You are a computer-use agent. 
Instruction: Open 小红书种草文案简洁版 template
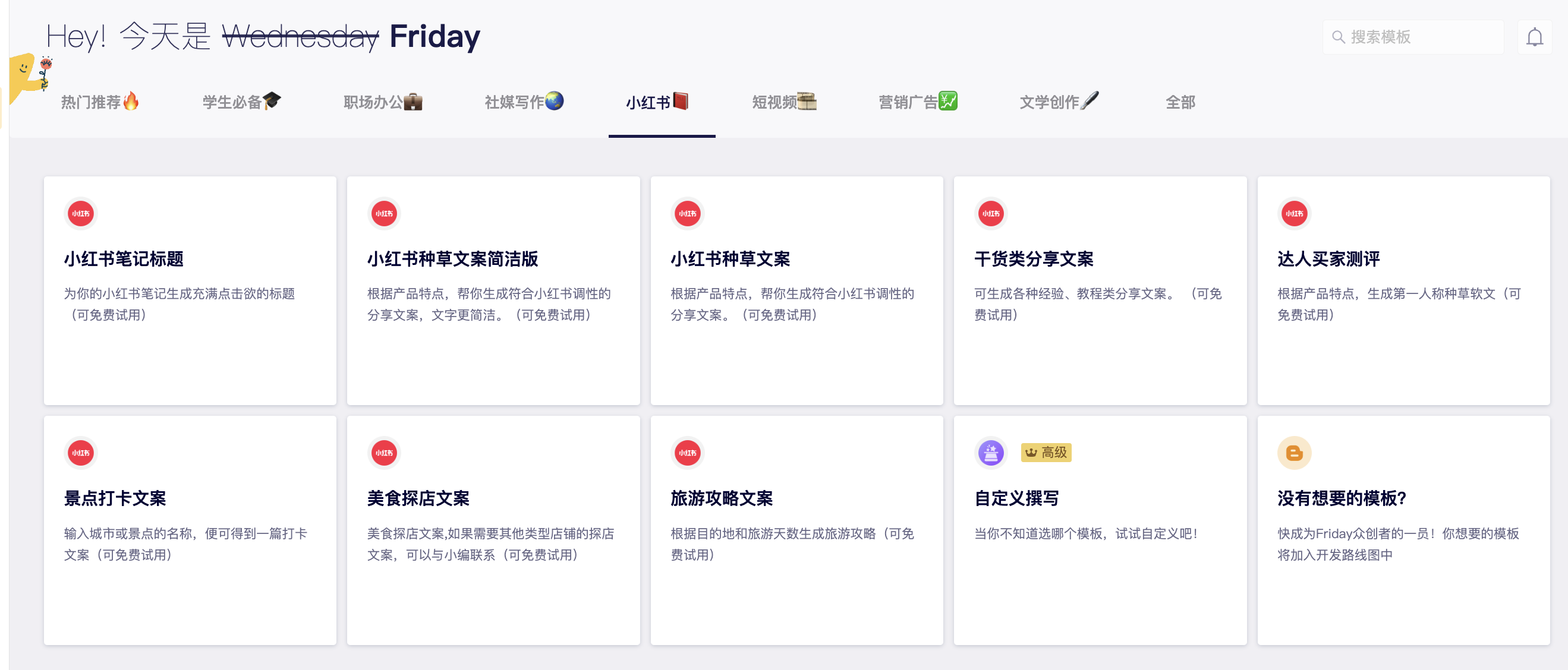[x=452, y=259]
